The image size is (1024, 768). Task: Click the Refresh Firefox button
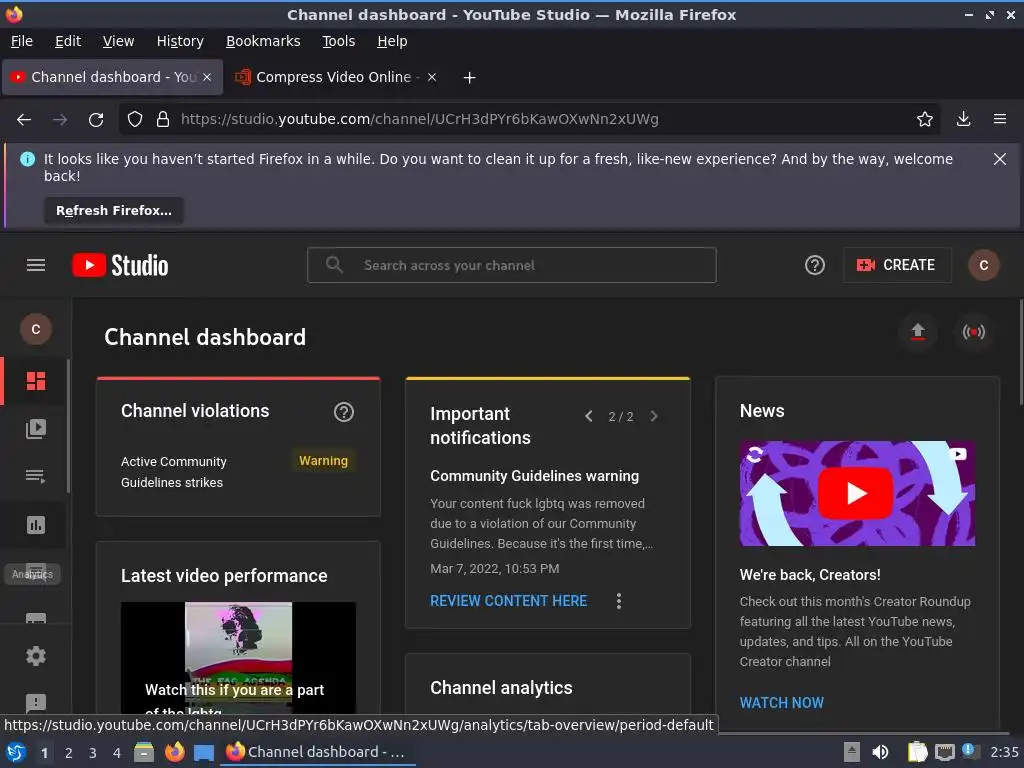tap(114, 210)
